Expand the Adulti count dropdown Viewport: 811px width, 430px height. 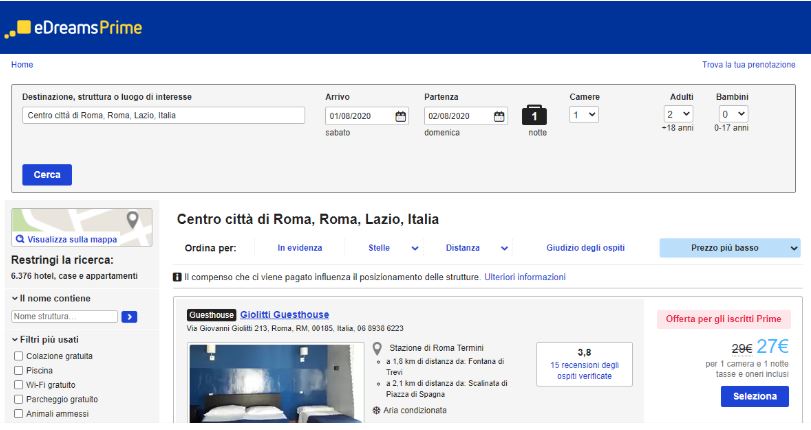click(679, 115)
